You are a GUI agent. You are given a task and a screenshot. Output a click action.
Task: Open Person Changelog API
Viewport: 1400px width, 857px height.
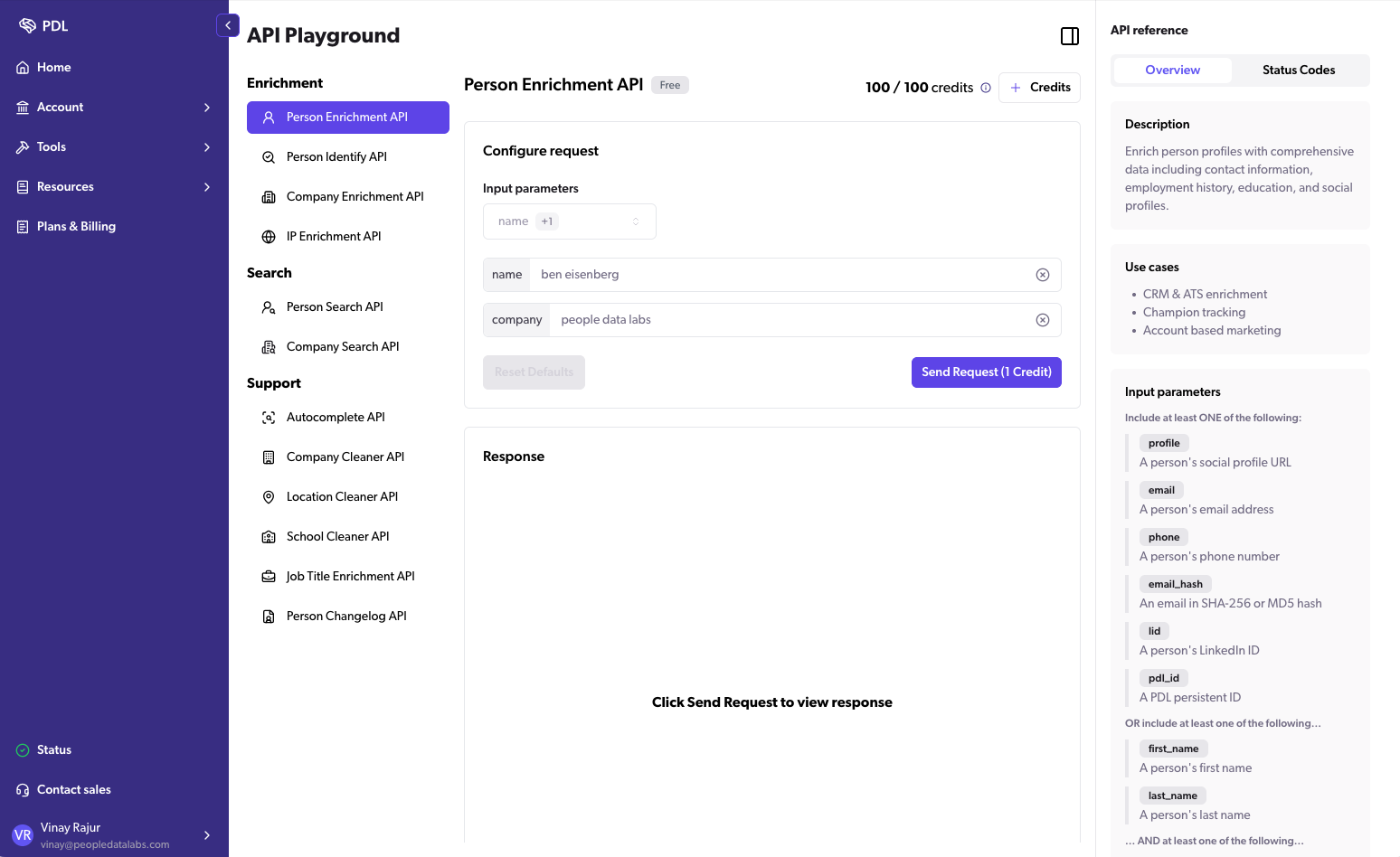click(x=348, y=617)
